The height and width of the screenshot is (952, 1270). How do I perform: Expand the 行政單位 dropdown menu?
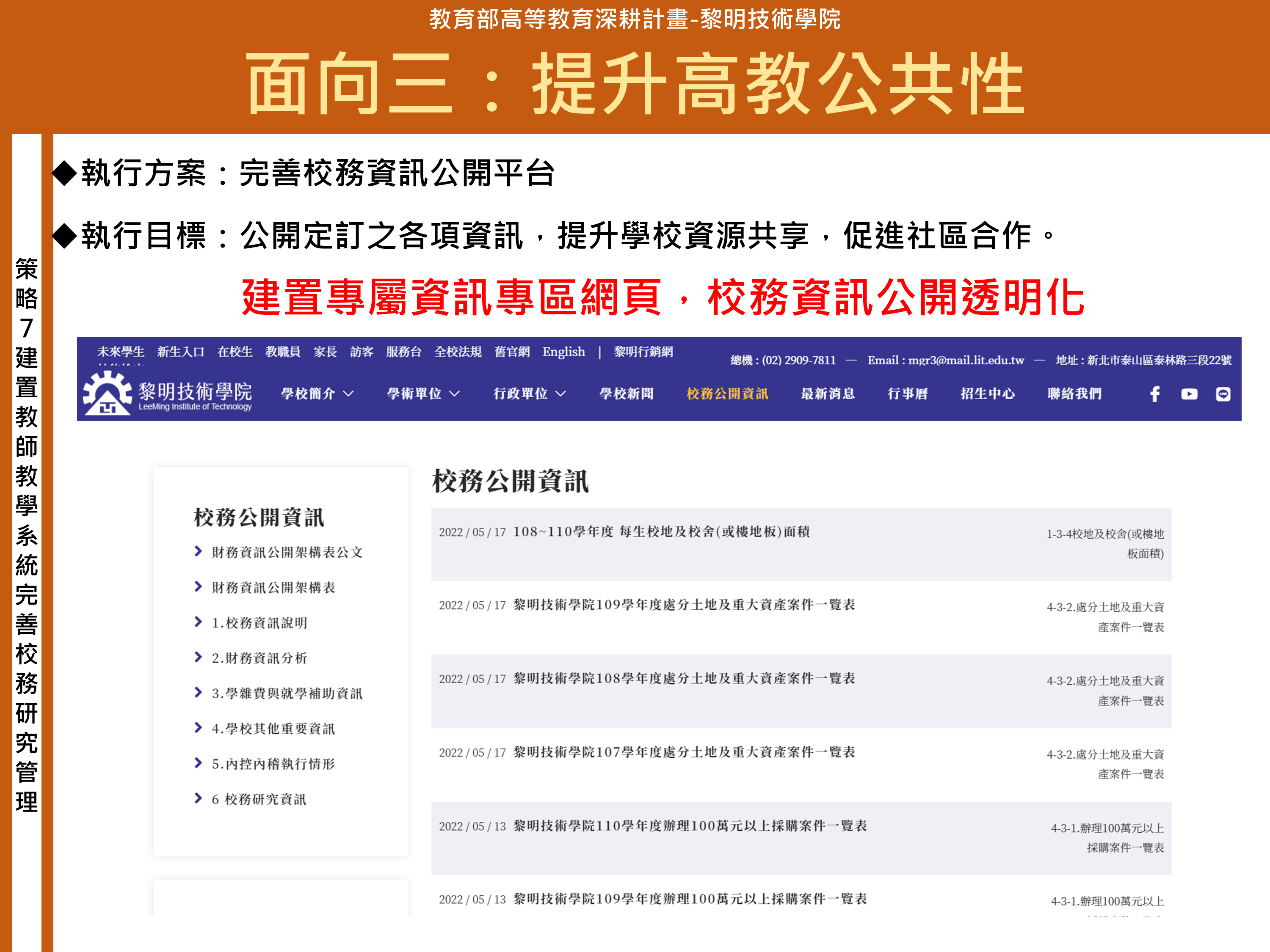pyautogui.click(x=529, y=393)
